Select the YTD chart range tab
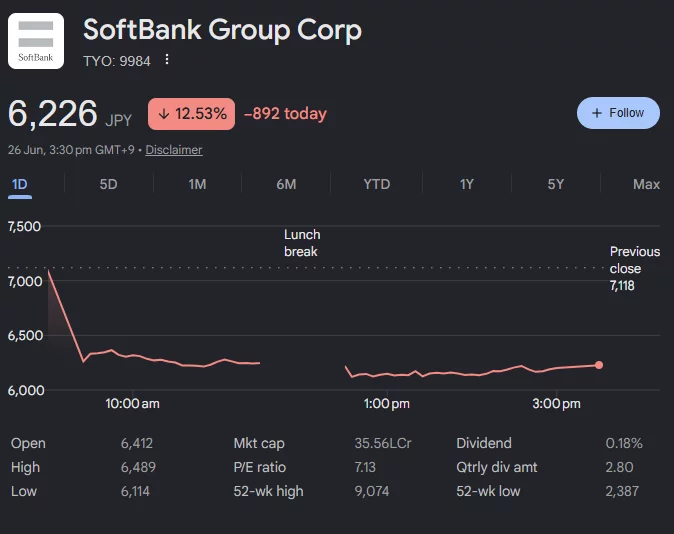This screenshot has height=534, width=674. [377, 184]
